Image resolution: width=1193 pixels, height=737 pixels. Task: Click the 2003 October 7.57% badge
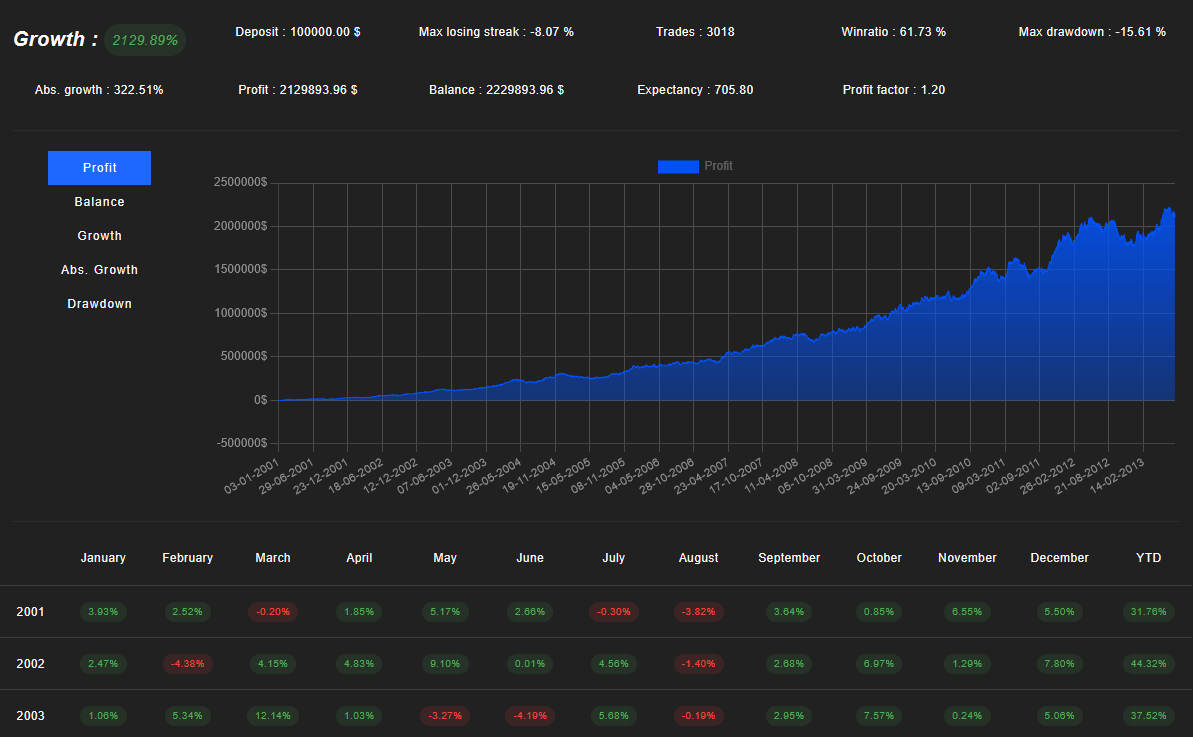879,716
